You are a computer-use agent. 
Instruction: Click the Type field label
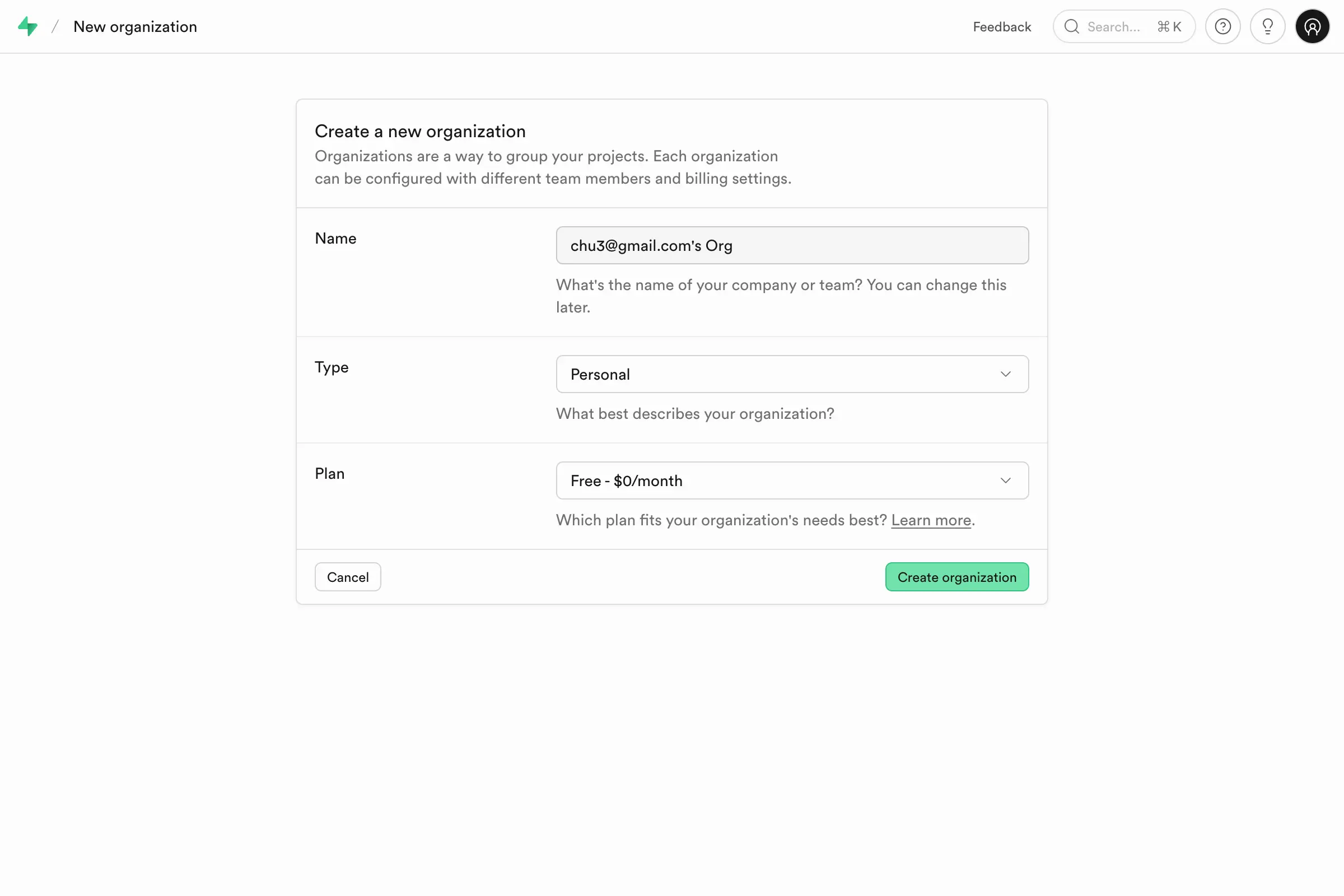point(332,367)
